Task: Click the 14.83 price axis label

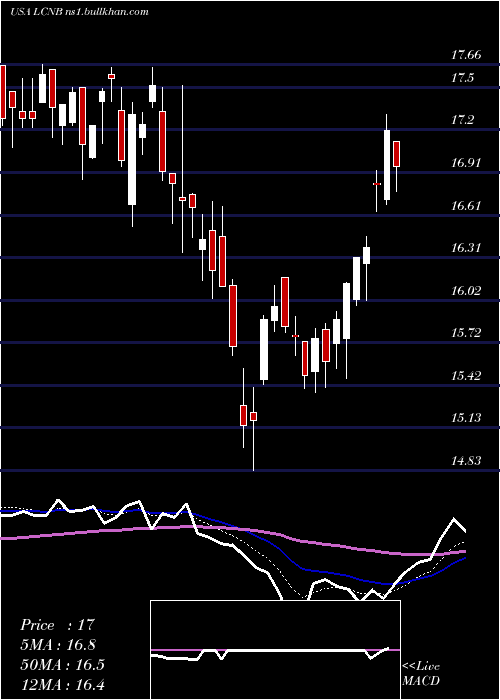Action: click(x=466, y=460)
